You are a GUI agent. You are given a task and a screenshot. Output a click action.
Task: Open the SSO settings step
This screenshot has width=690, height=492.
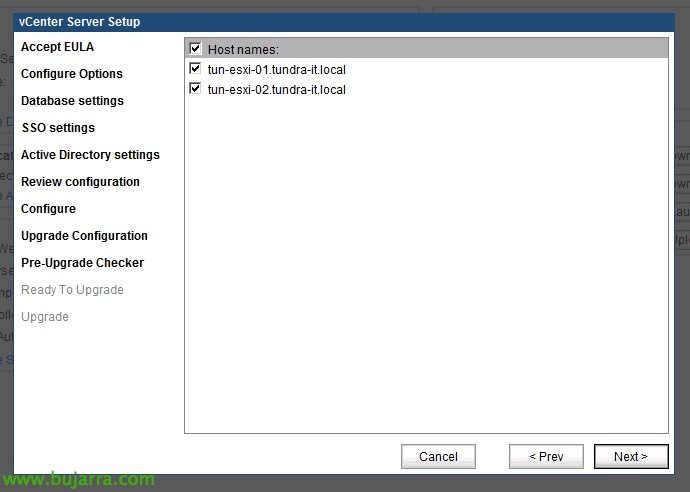pos(58,128)
